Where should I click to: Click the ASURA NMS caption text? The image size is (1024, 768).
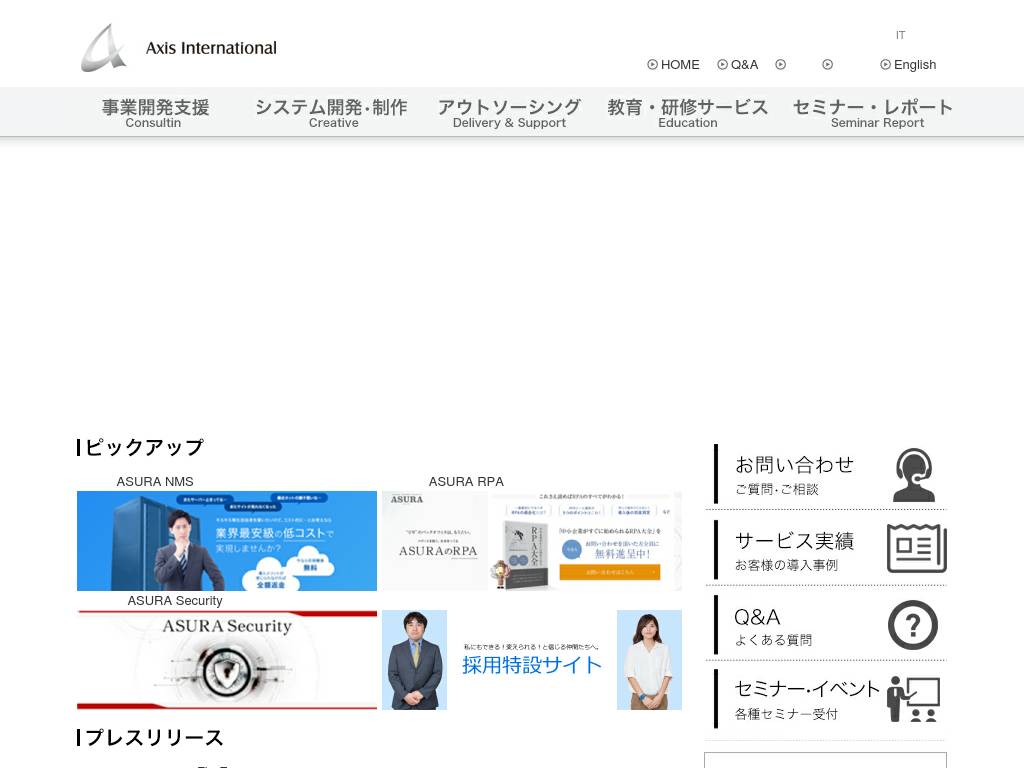tap(155, 481)
